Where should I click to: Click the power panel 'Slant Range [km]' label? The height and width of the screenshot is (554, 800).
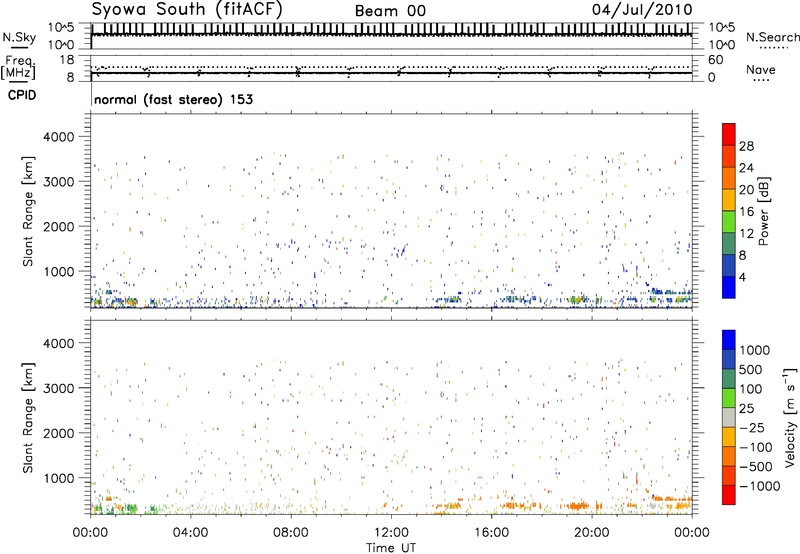tap(28, 211)
